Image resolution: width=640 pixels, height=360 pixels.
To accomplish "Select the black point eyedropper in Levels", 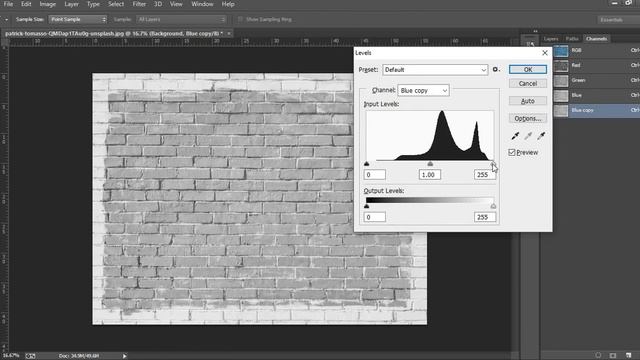I will coord(515,136).
